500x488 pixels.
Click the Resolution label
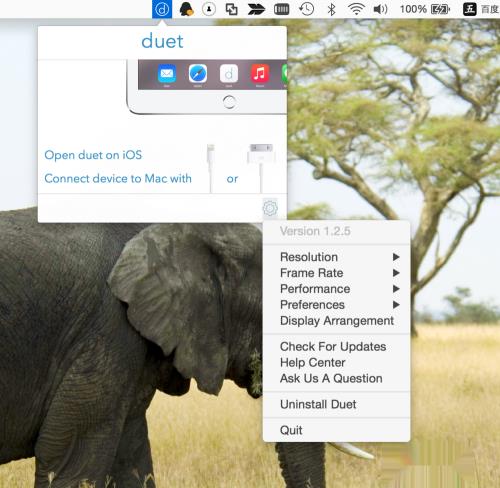[309, 257]
